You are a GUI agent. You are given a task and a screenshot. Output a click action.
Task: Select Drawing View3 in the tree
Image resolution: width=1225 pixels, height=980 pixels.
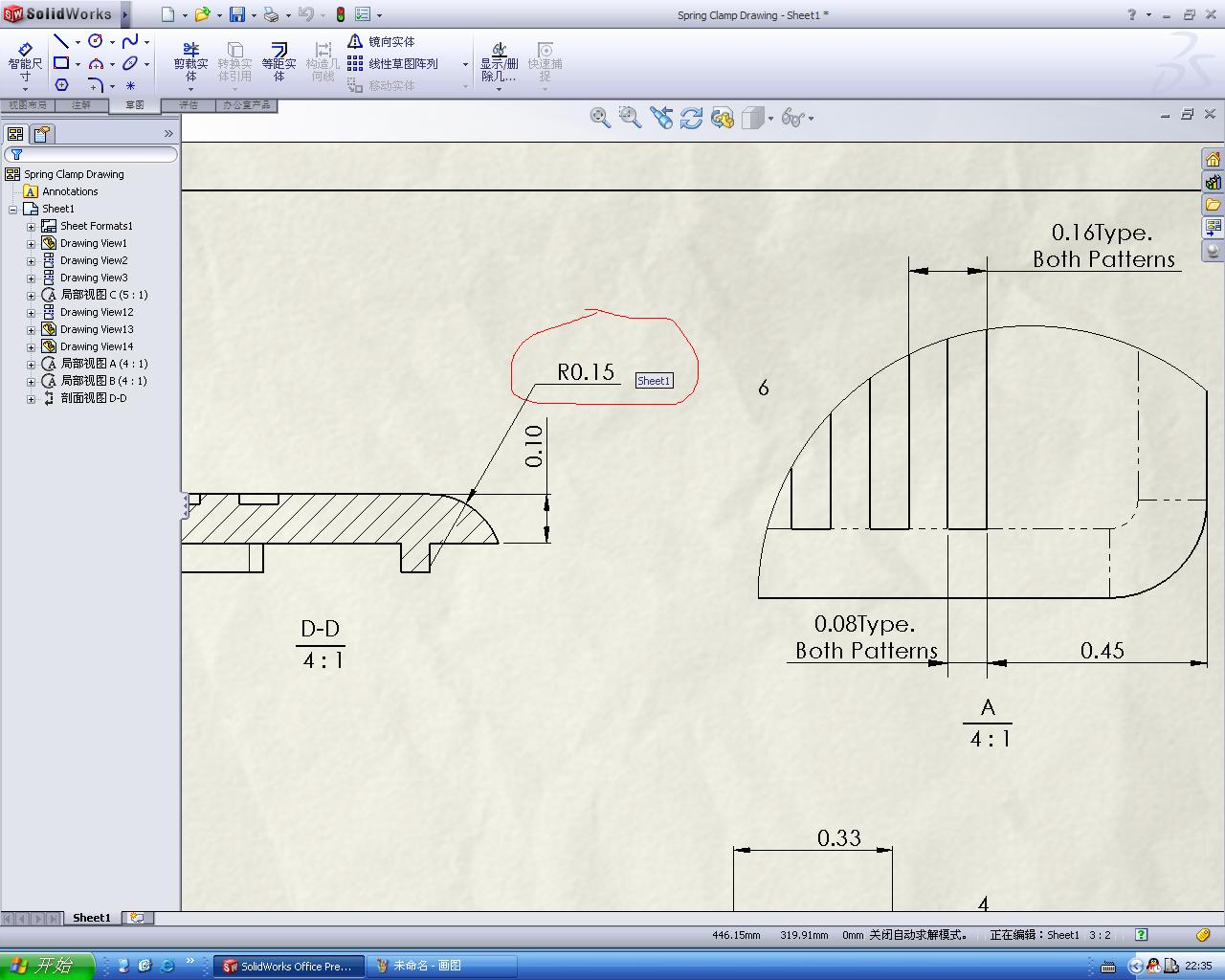(x=94, y=278)
